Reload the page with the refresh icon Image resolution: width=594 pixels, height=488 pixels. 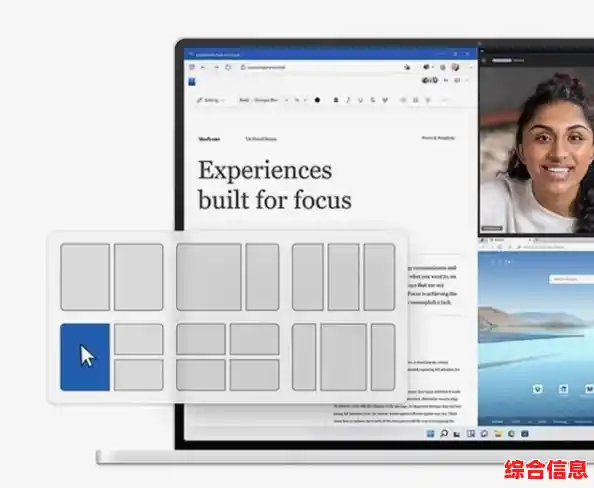[x=228, y=67]
